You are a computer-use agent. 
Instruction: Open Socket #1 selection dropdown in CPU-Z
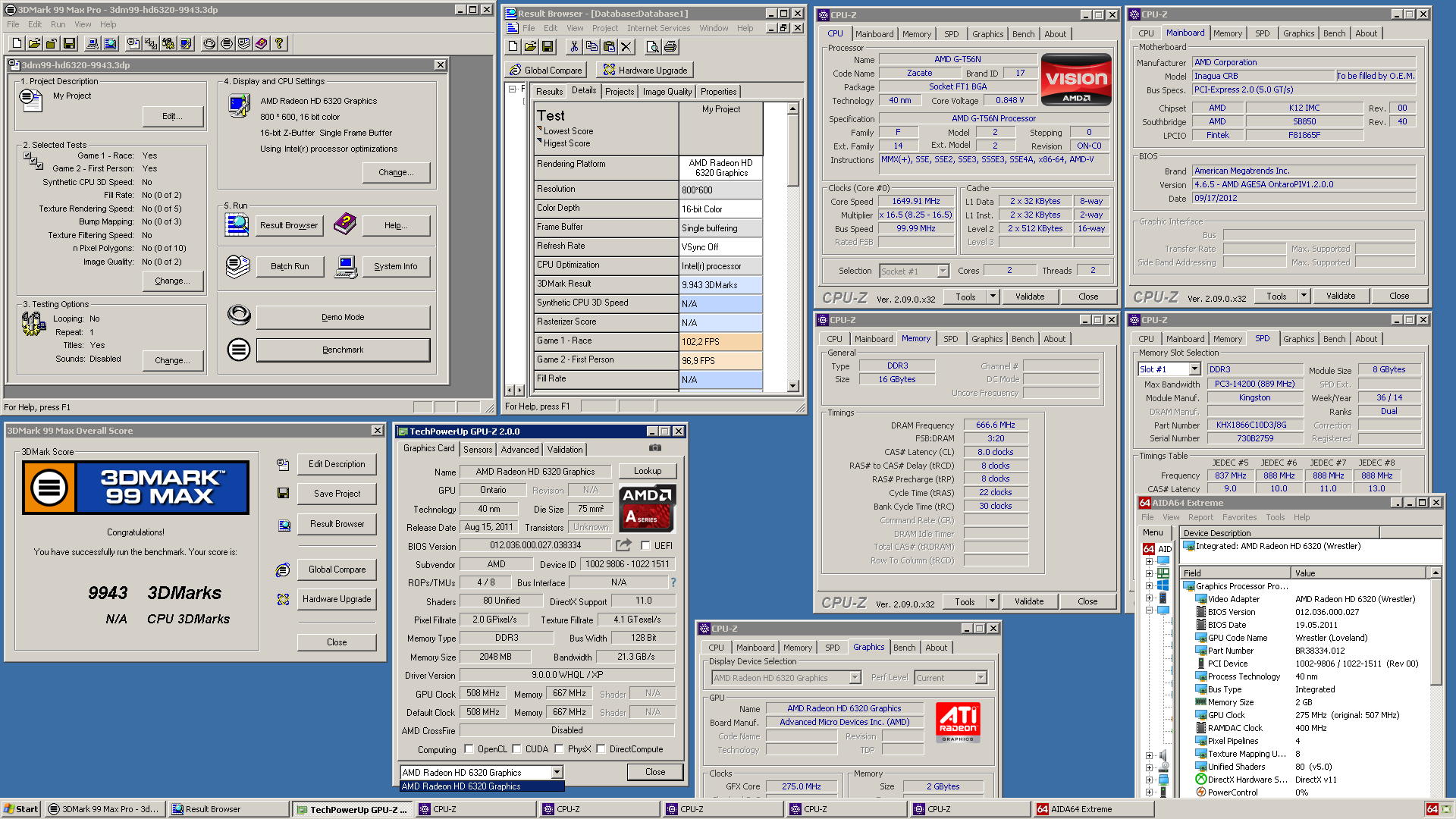943,271
